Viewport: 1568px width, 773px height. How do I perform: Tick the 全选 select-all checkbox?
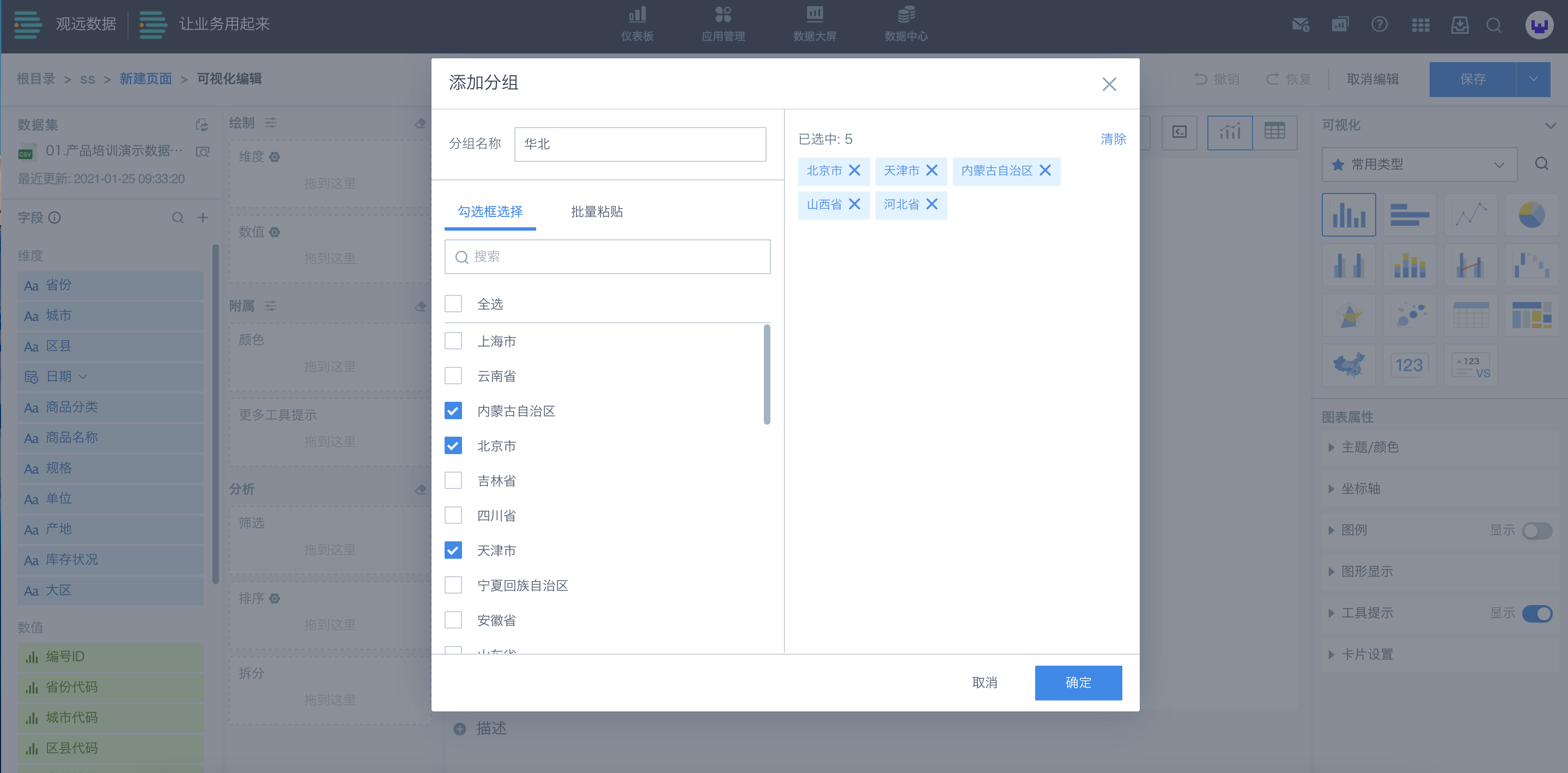(x=453, y=303)
